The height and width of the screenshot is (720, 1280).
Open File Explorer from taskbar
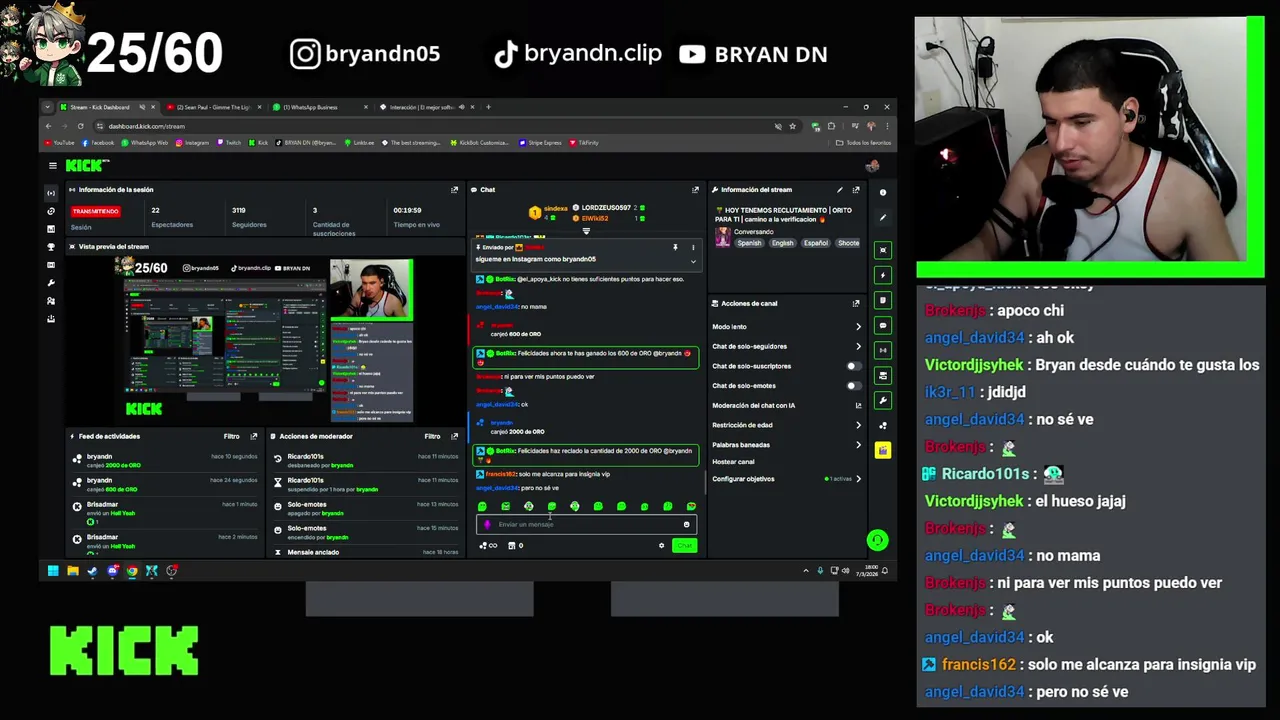(x=73, y=571)
